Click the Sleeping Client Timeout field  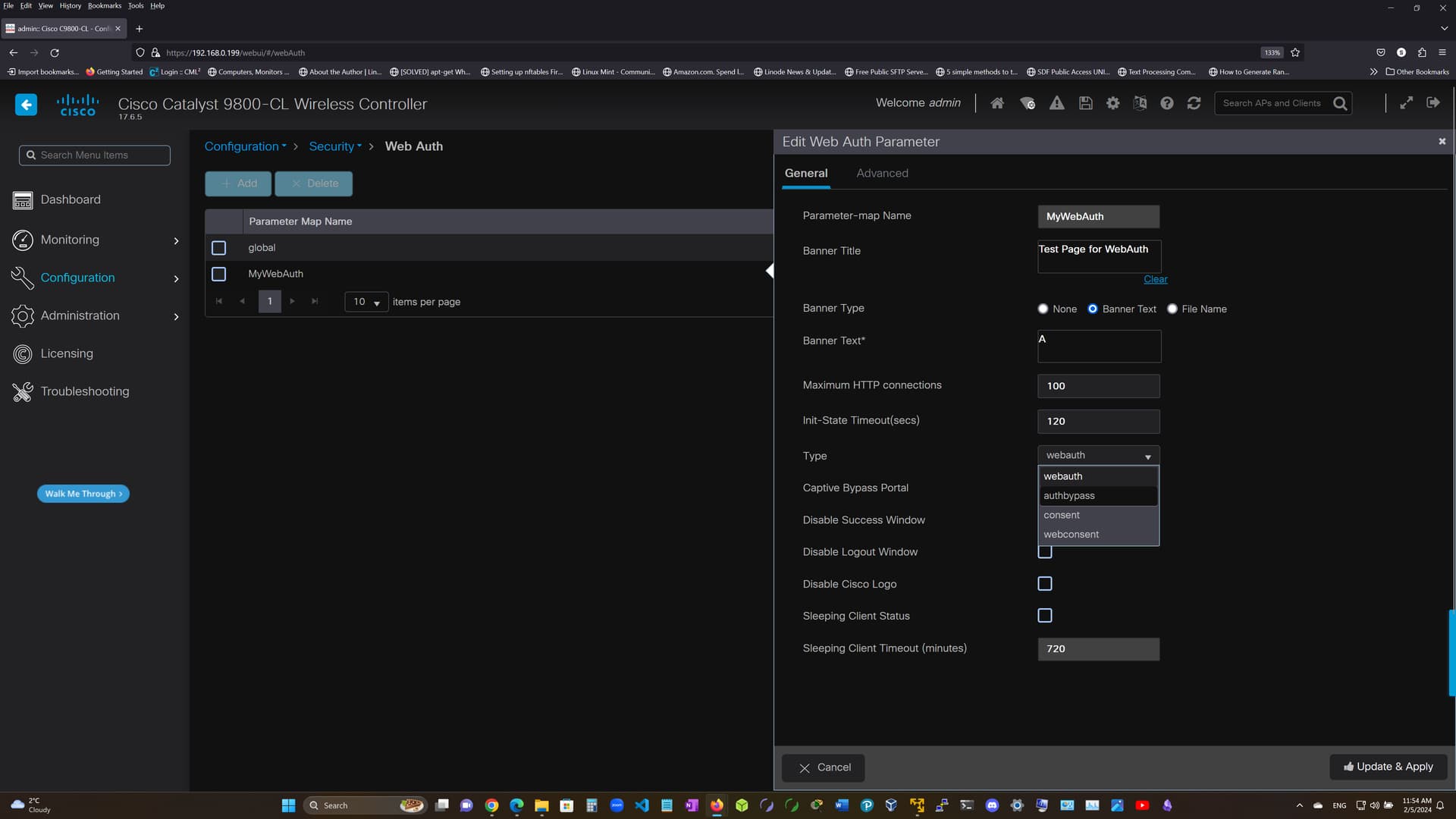pyautogui.click(x=1098, y=649)
